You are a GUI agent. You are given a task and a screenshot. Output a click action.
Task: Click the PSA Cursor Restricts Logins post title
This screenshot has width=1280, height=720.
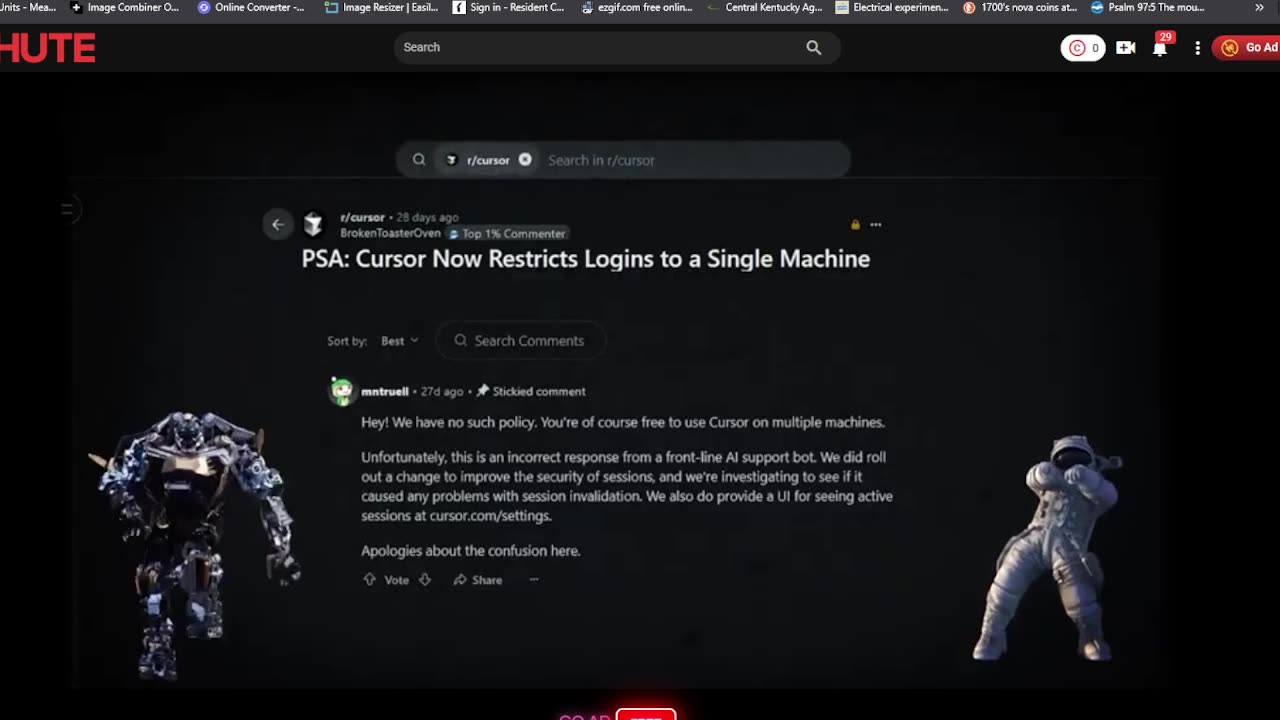tap(586, 259)
